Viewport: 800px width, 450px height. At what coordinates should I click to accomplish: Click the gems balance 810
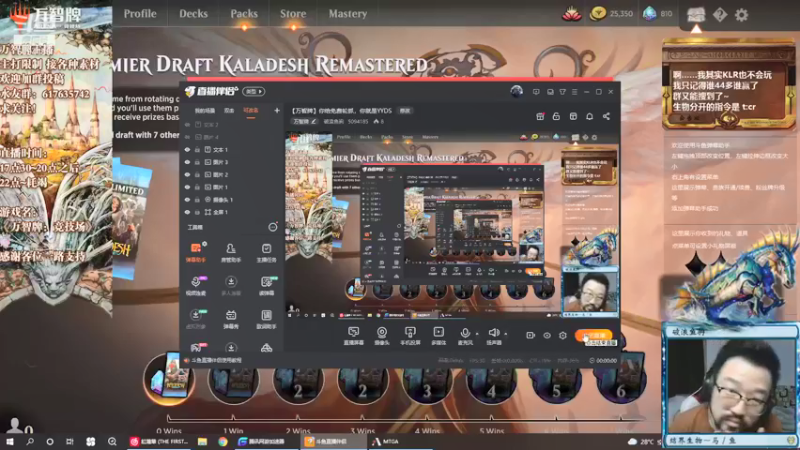[658, 14]
